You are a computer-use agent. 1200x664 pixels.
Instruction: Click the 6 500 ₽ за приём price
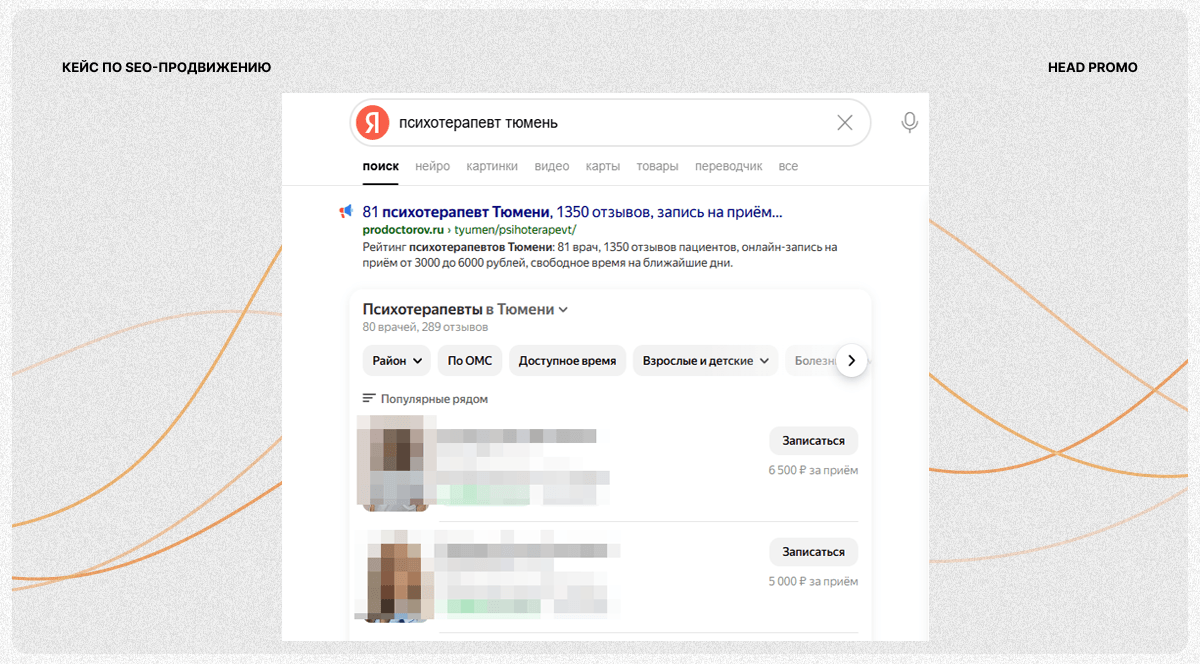pyautogui.click(x=813, y=470)
